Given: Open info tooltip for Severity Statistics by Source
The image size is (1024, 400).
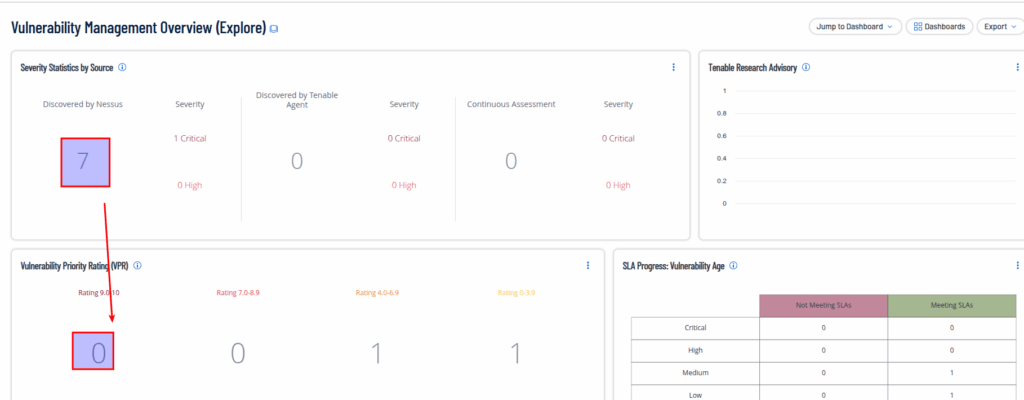Looking at the screenshot, I should click(122, 67).
